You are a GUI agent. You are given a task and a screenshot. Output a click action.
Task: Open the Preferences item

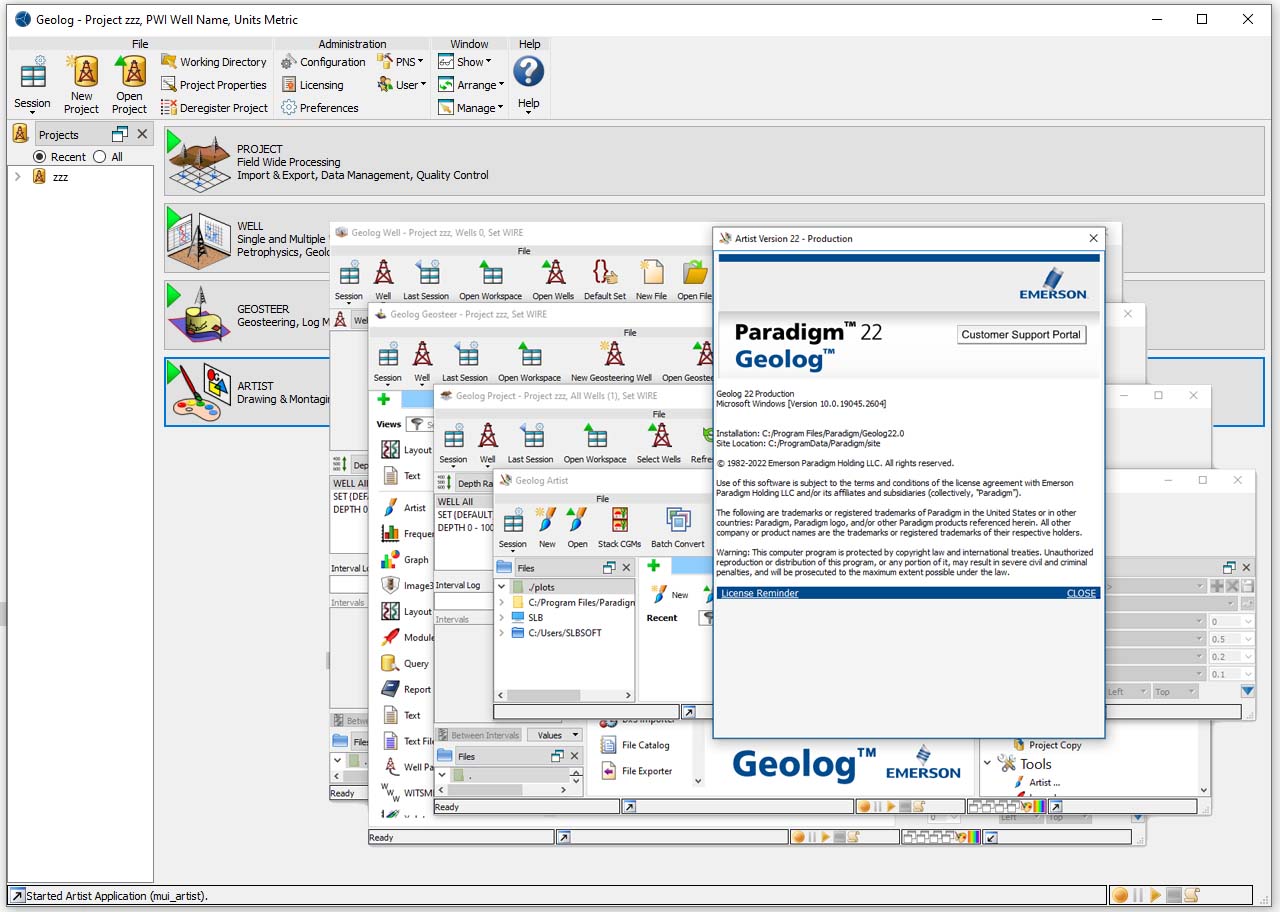pos(320,108)
